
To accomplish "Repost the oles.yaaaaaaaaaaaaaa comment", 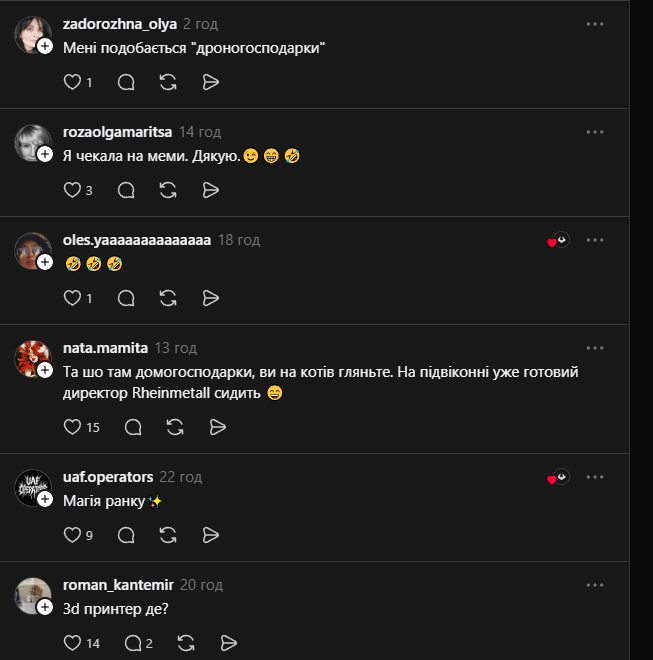I will coord(168,298).
